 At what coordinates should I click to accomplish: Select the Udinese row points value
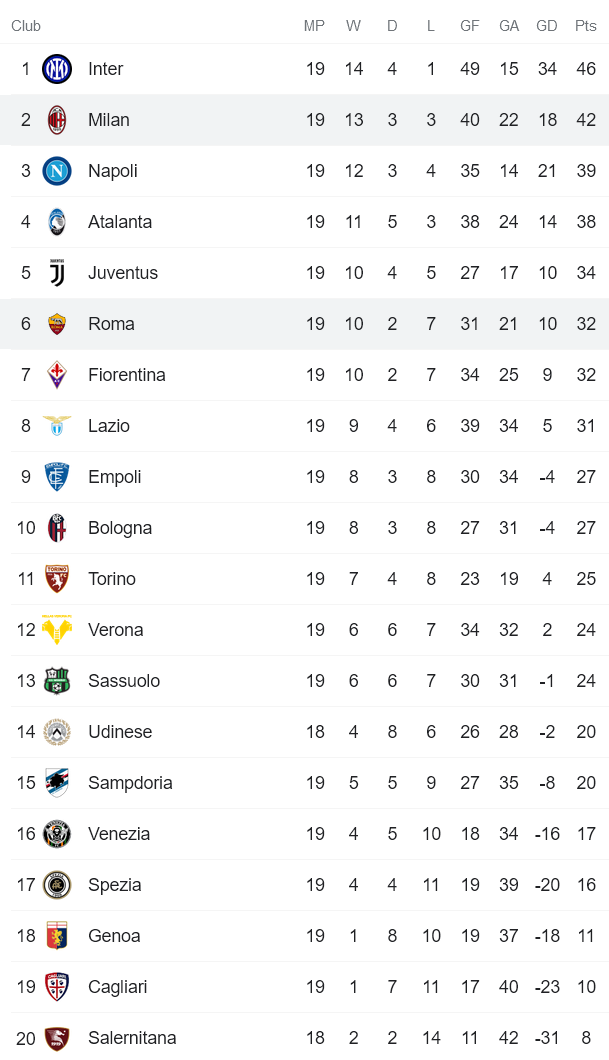586,732
